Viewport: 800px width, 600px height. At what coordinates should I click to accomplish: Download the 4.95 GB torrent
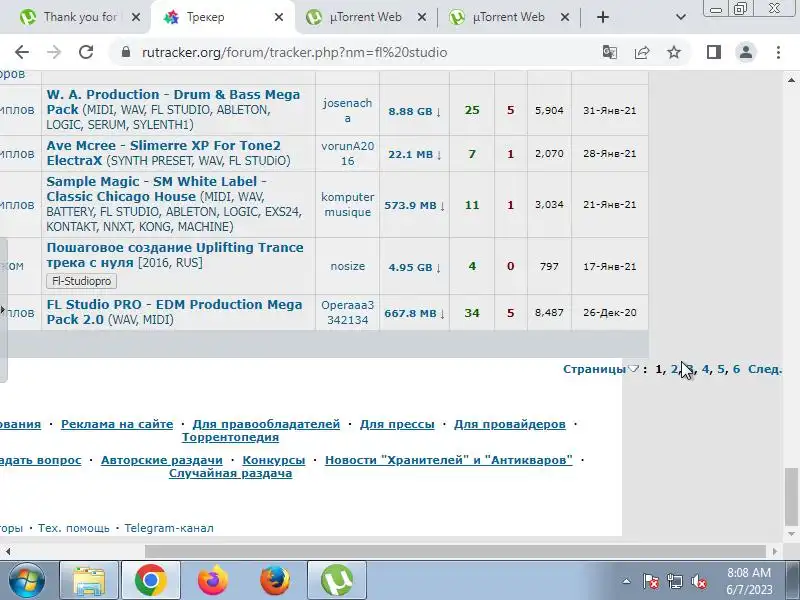click(414, 267)
